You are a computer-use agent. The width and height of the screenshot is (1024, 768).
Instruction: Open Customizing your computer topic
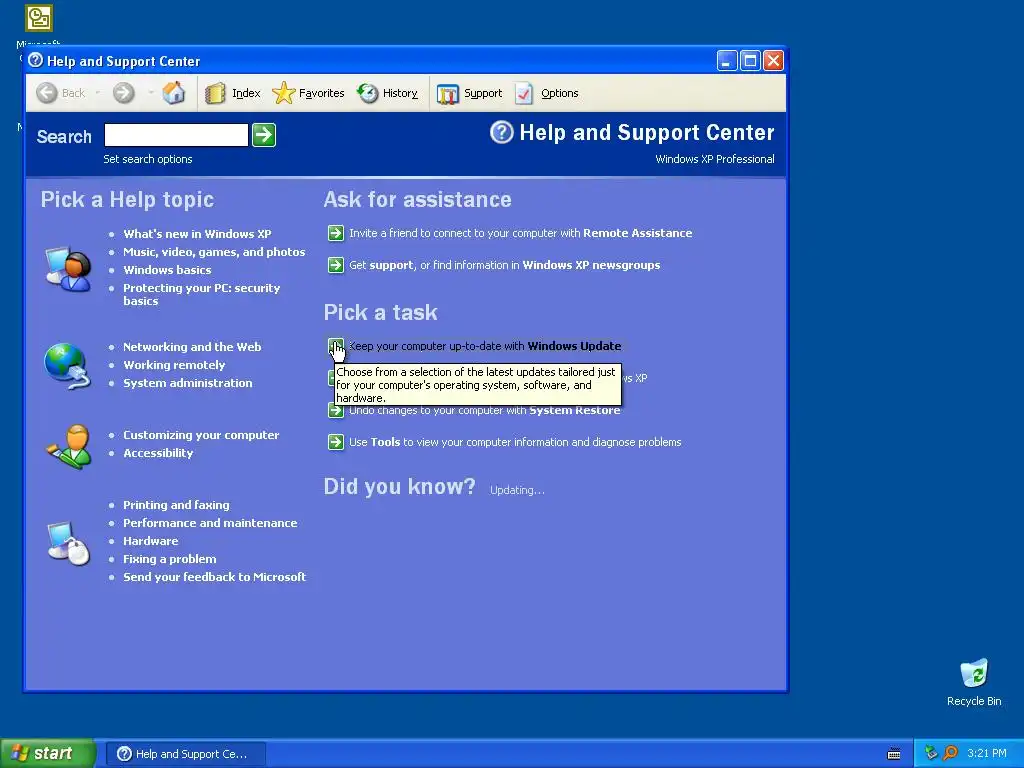point(201,435)
